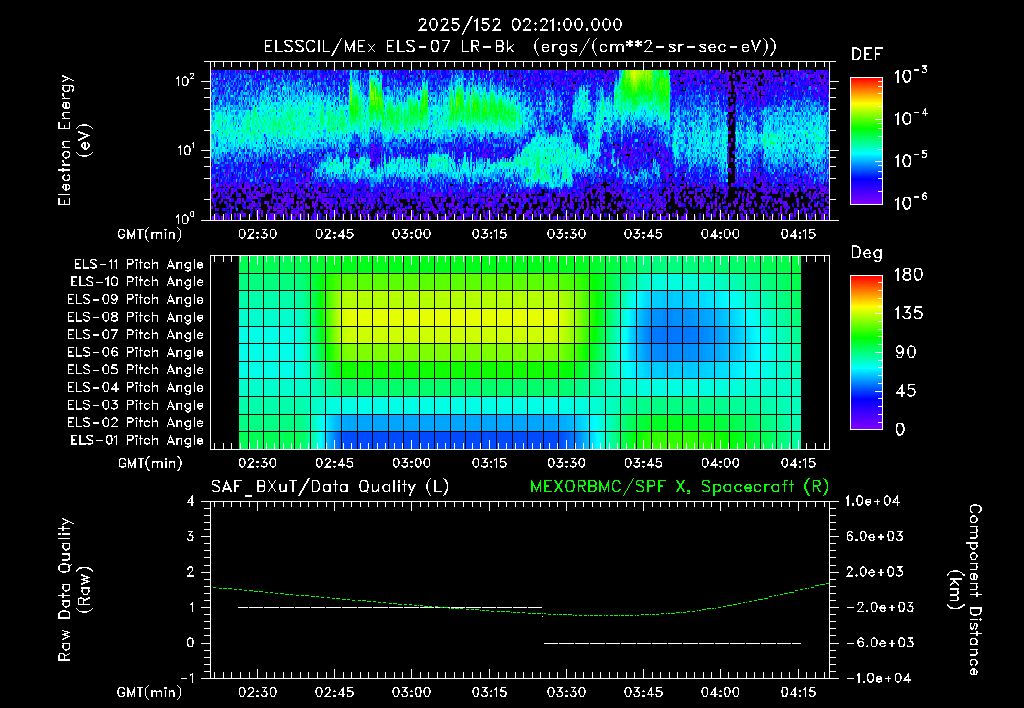This screenshot has height=708, width=1024.
Task: Select the ELS-05 Pitch Angle row label
Action: [136, 370]
